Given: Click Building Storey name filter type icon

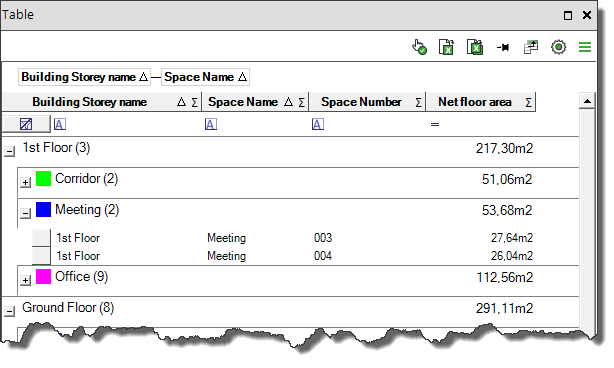Looking at the screenshot, I should click(x=60, y=124).
